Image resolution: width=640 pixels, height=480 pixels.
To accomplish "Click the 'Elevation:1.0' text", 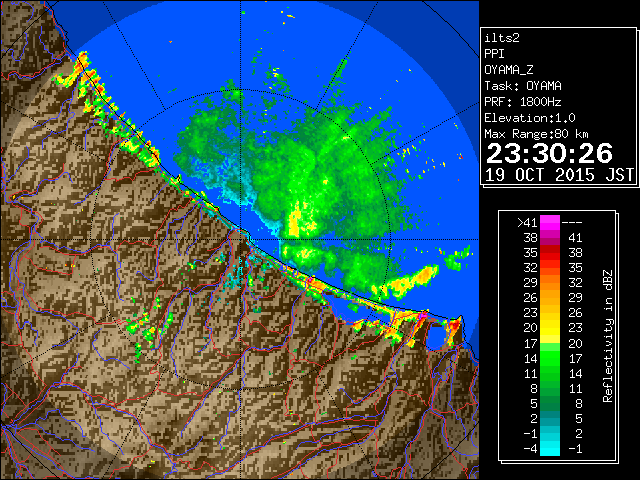I will click(530, 118).
